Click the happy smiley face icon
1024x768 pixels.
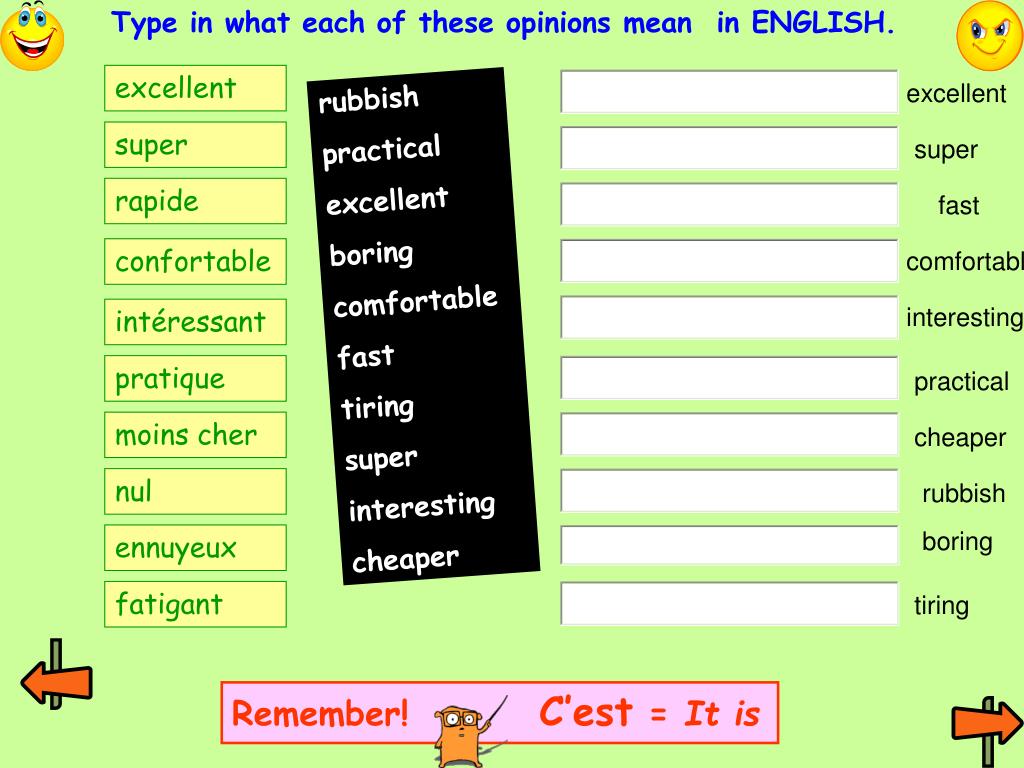pyautogui.click(x=32, y=36)
